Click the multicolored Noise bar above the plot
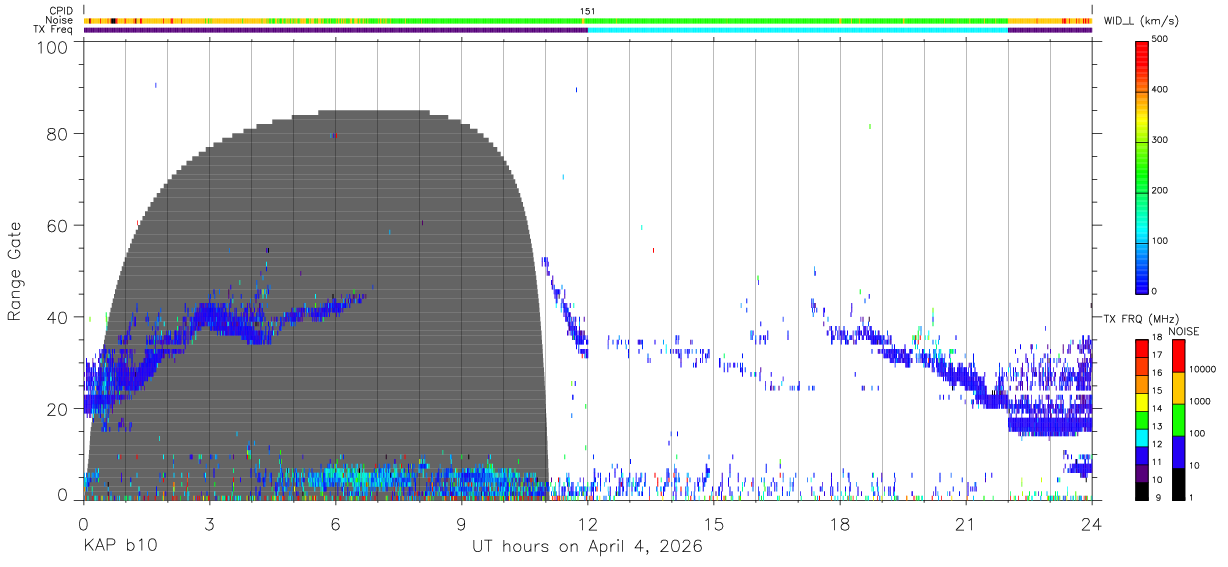 click(x=587, y=20)
